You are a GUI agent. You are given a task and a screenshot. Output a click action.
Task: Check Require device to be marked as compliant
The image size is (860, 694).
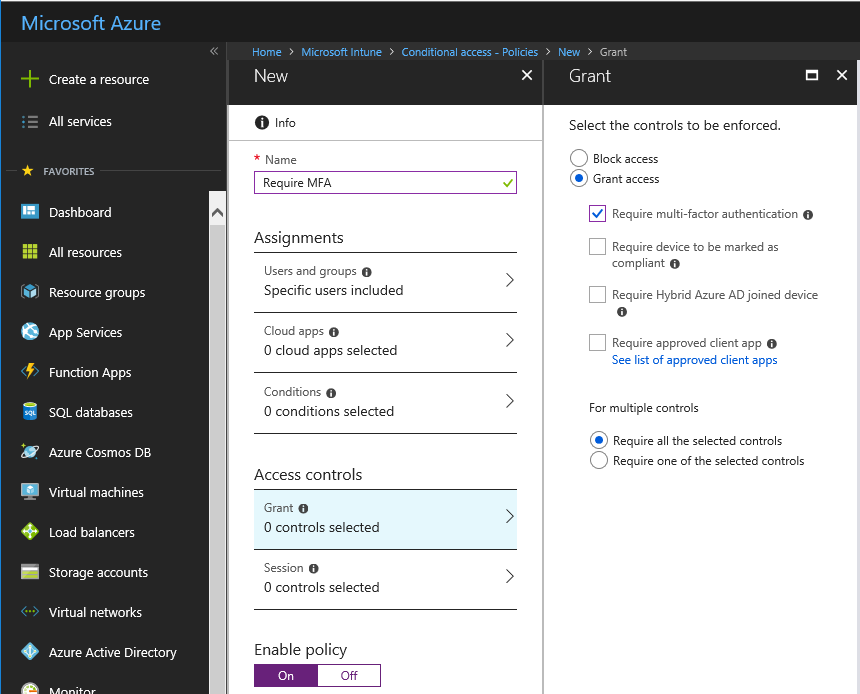(x=597, y=246)
